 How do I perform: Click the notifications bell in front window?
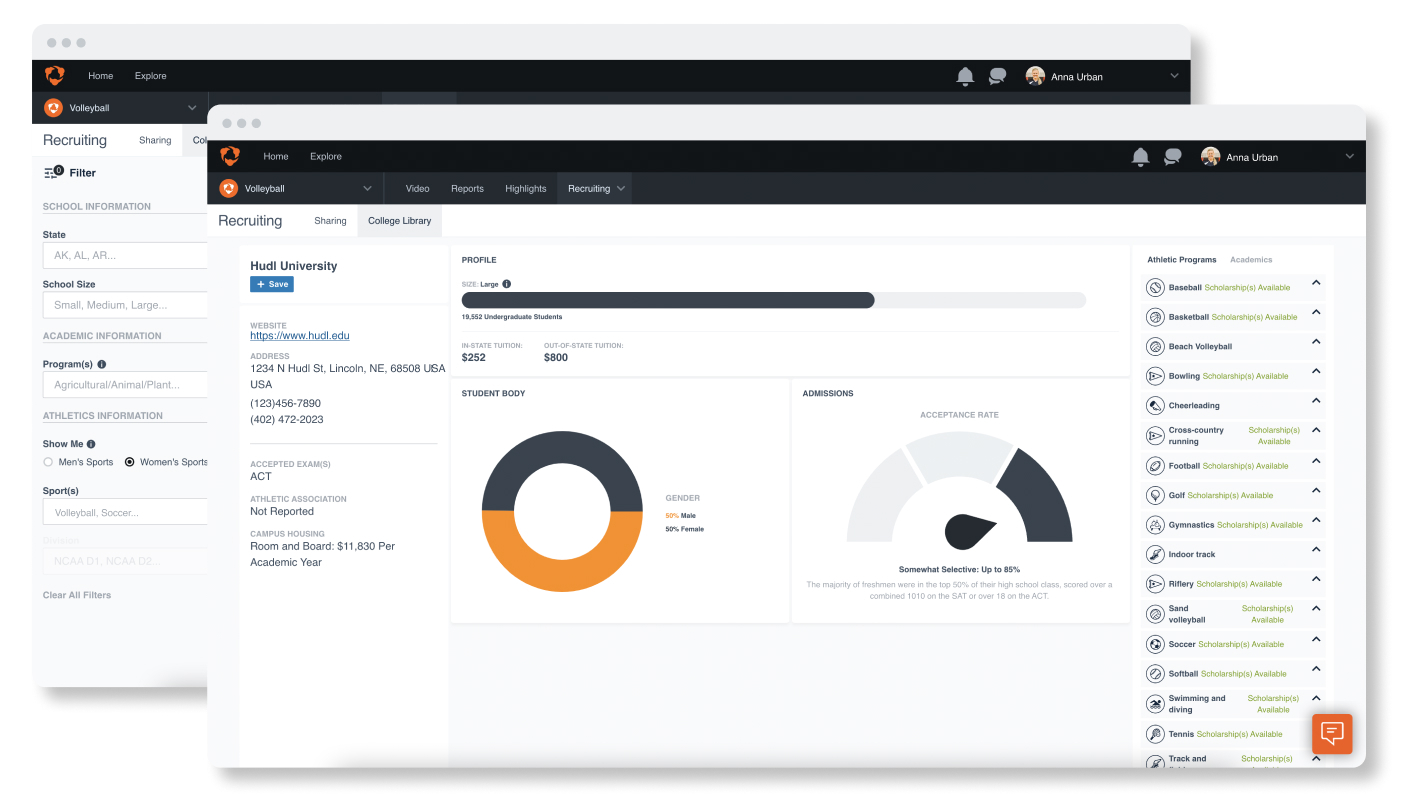(1140, 157)
